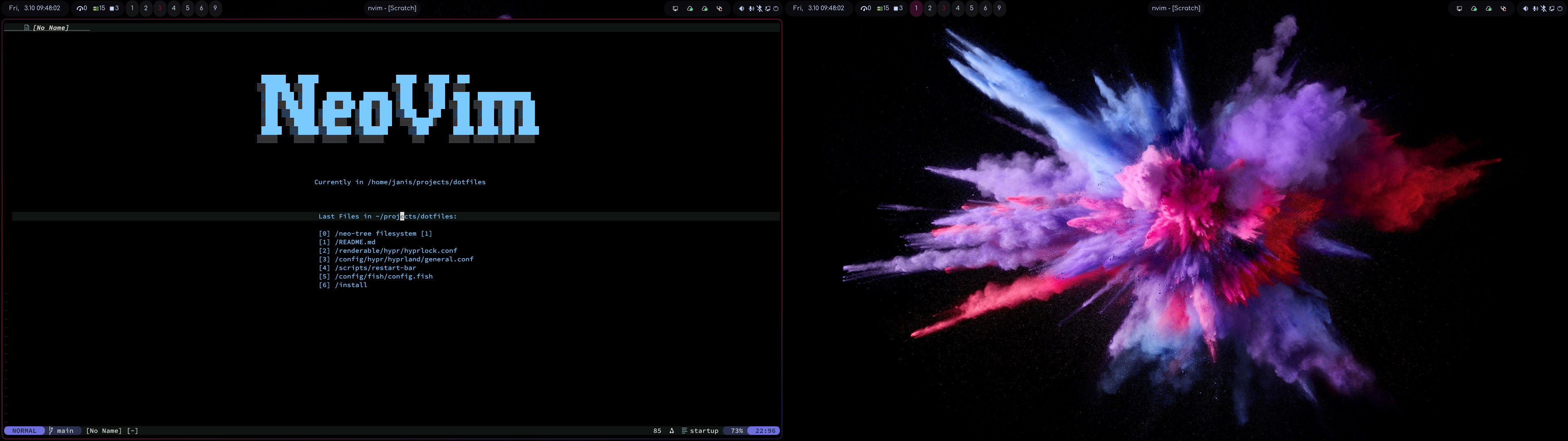
Task: Click the power icon in the status bar
Action: (776, 9)
